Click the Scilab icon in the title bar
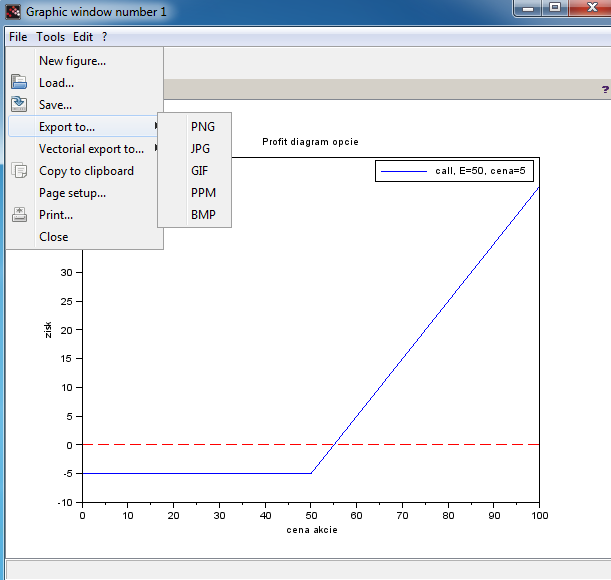Viewport: 611px width, 580px height. pos(13,12)
